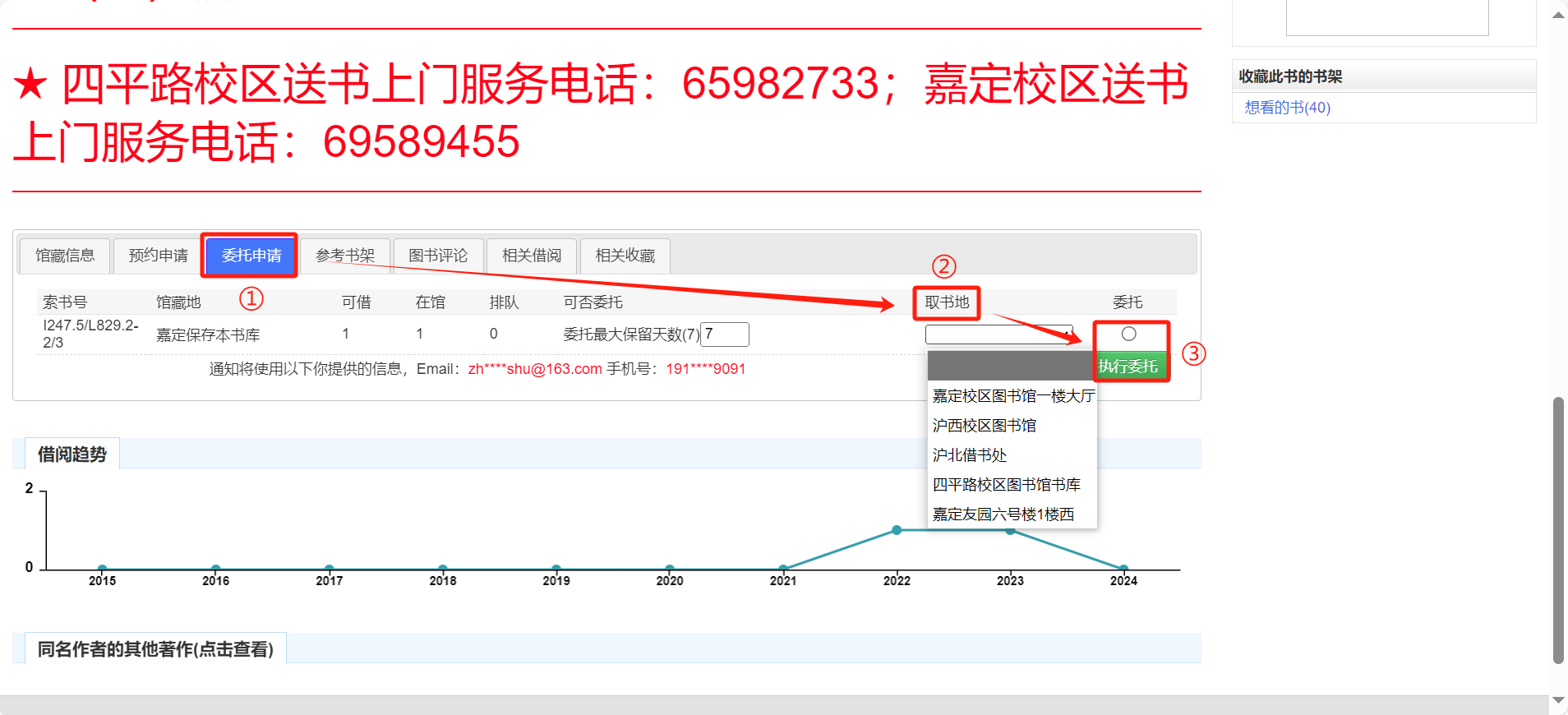Image resolution: width=1568 pixels, height=715 pixels.
Task: Open the 参考书架 tab
Action: point(345,256)
